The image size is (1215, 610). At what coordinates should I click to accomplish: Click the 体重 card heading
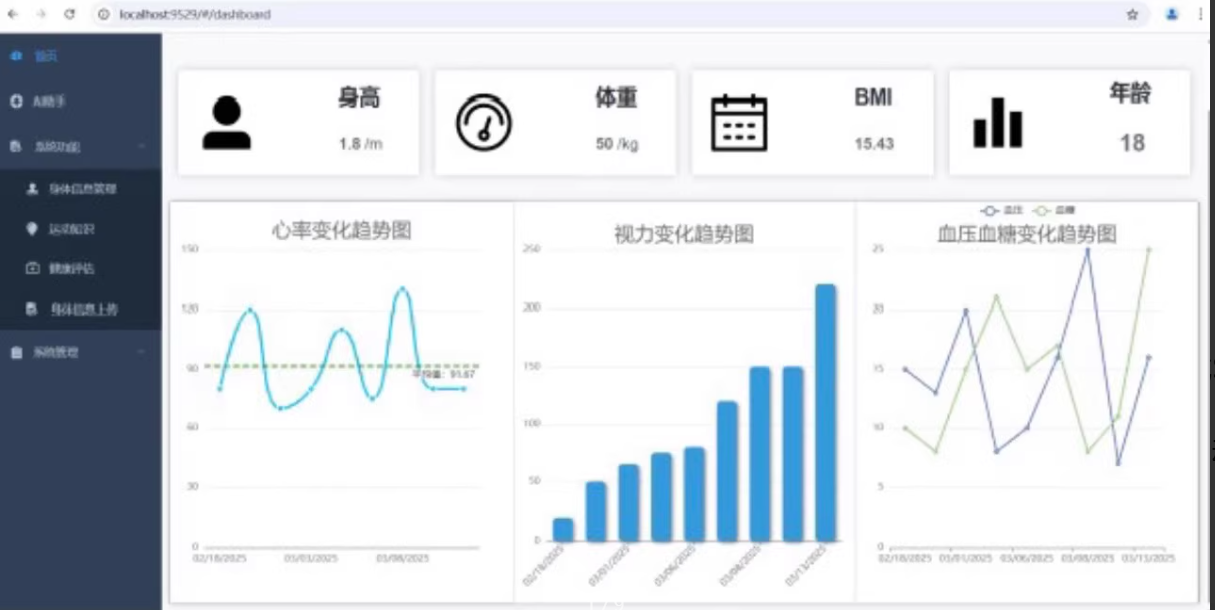click(x=616, y=98)
